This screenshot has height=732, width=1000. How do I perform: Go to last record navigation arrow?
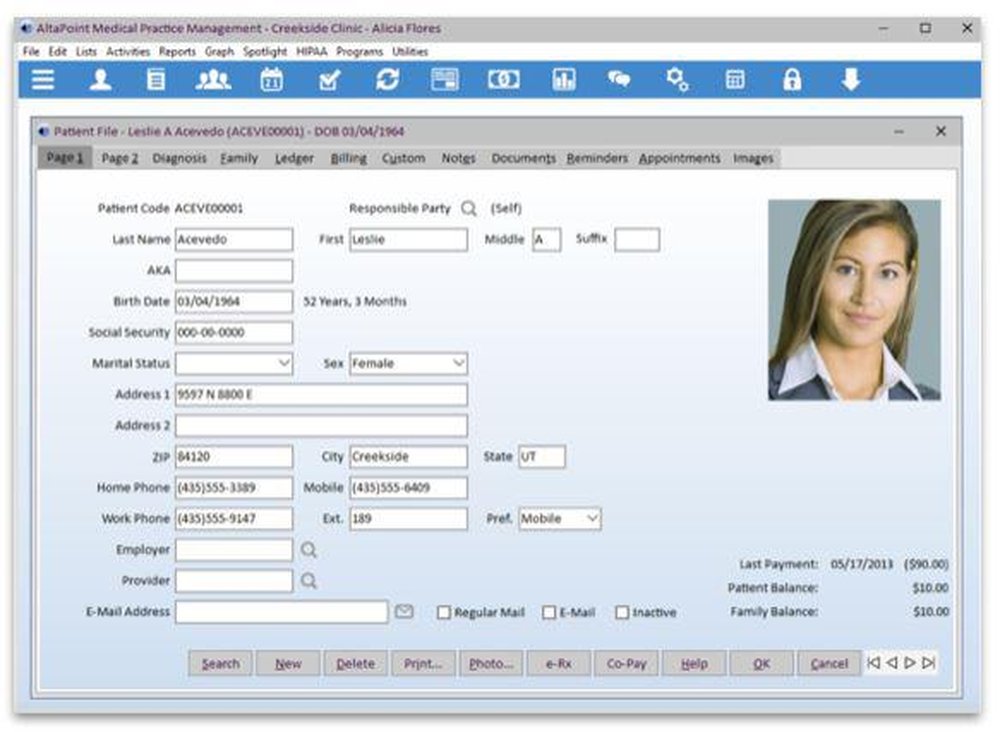(x=929, y=663)
